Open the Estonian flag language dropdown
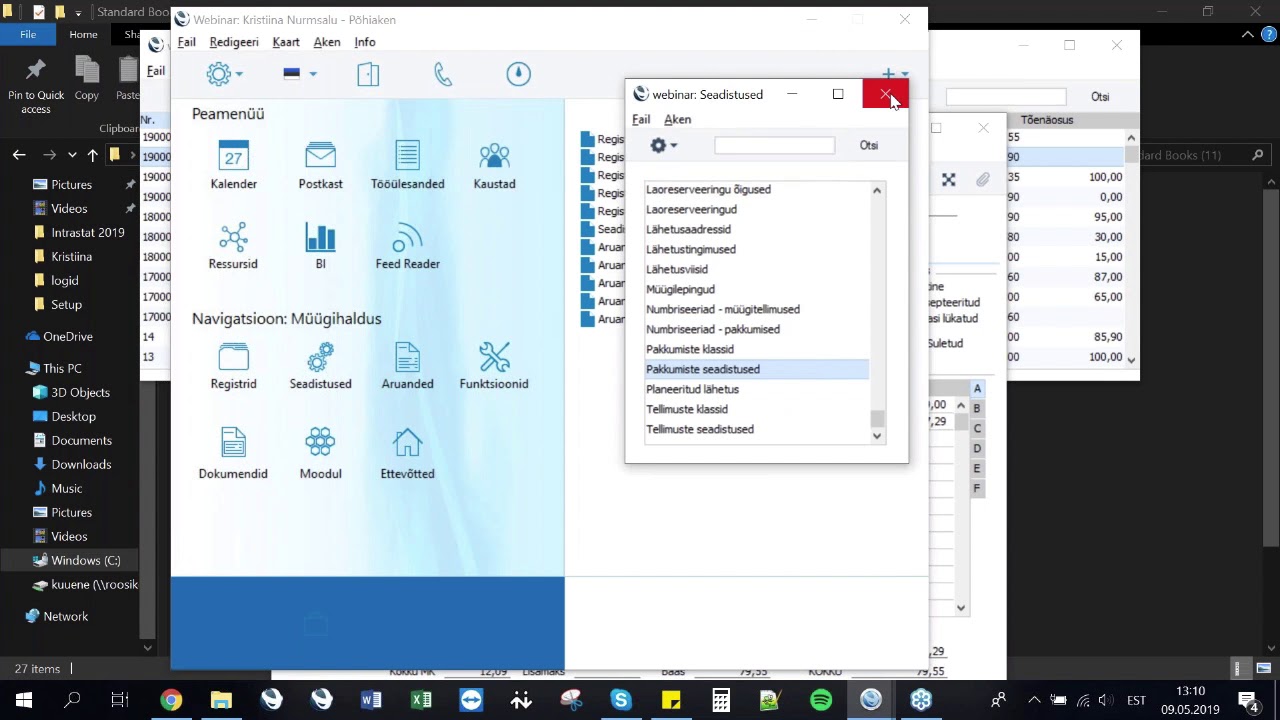Image resolution: width=1280 pixels, height=720 pixels. [x=299, y=74]
